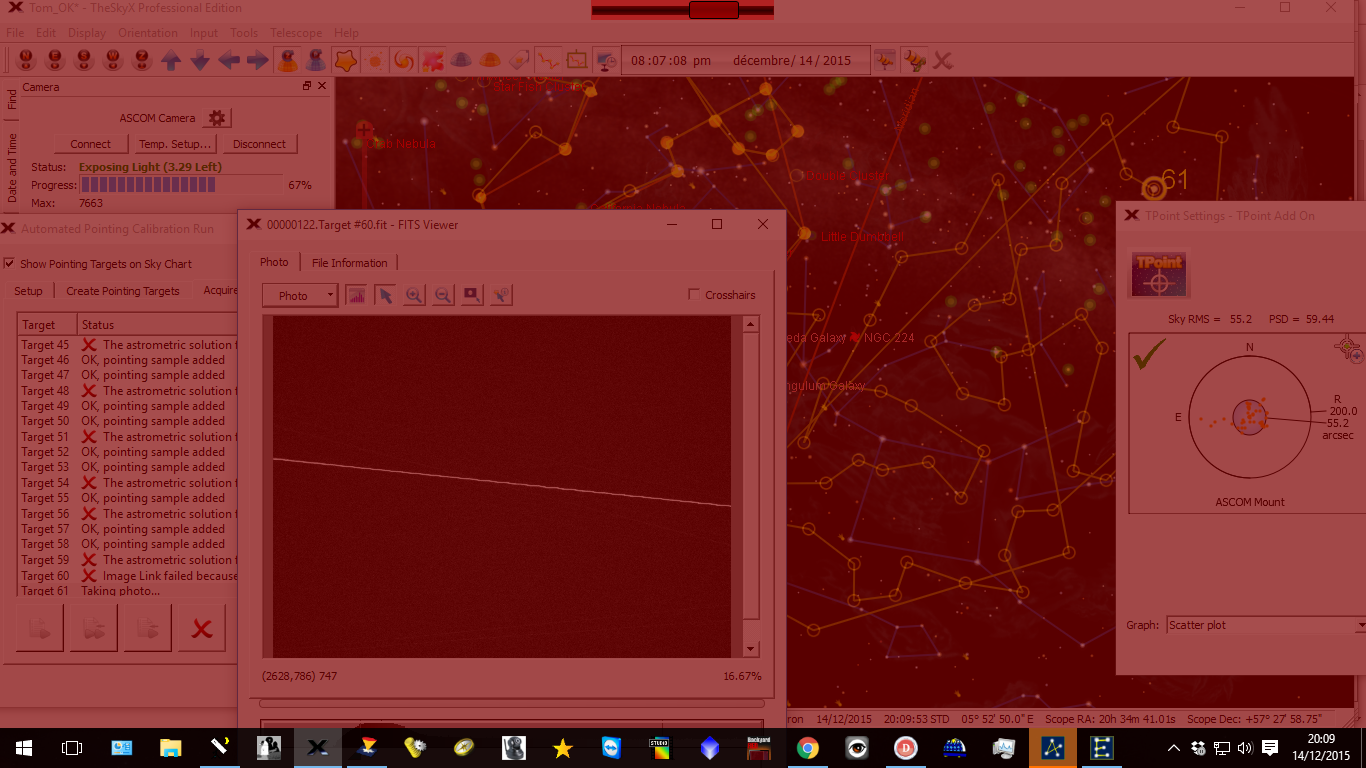Image resolution: width=1366 pixels, height=768 pixels.
Task: Select the Photo tab in FITS Viewer
Action: tap(274, 262)
